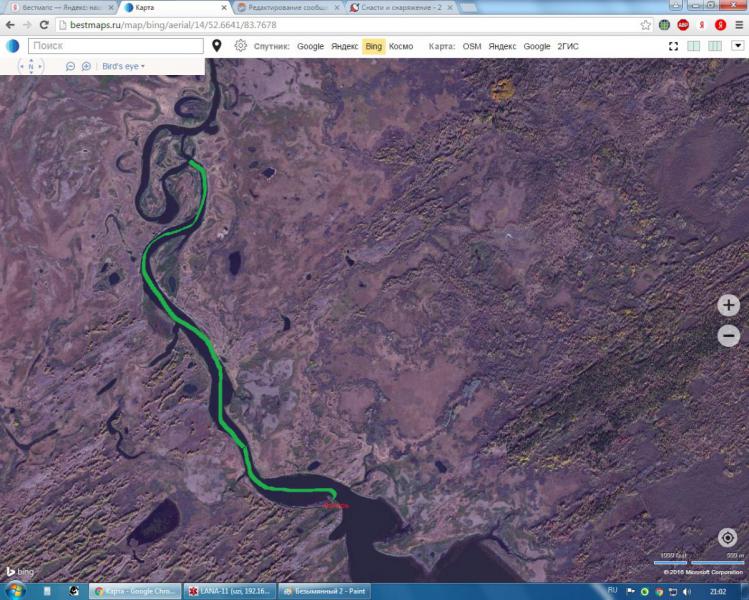Locate me using the target button

click(727, 537)
